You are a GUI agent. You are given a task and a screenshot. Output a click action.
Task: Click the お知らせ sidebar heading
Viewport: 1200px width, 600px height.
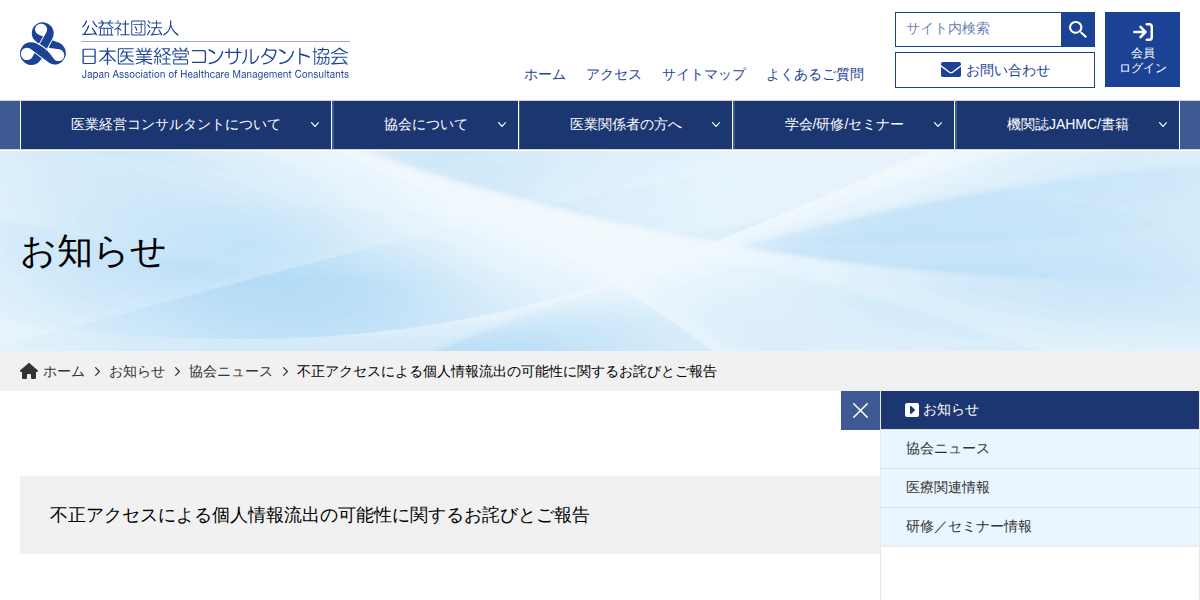[1040, 410]
